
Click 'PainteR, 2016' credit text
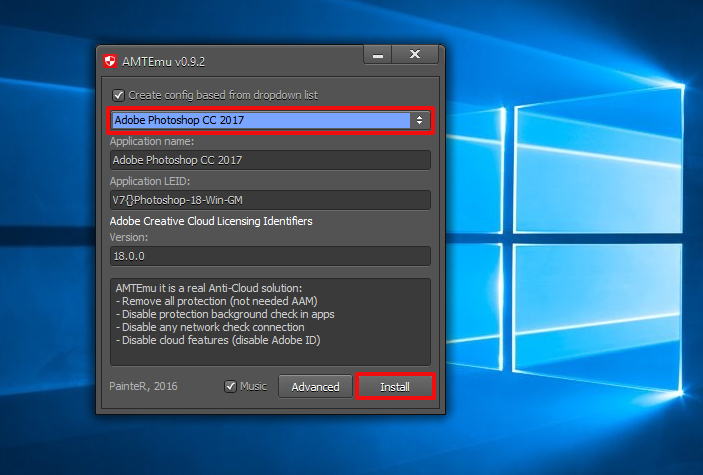tap(143, 386)
